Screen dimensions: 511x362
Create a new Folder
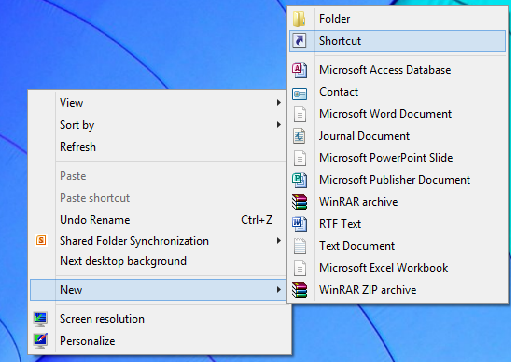397,19
